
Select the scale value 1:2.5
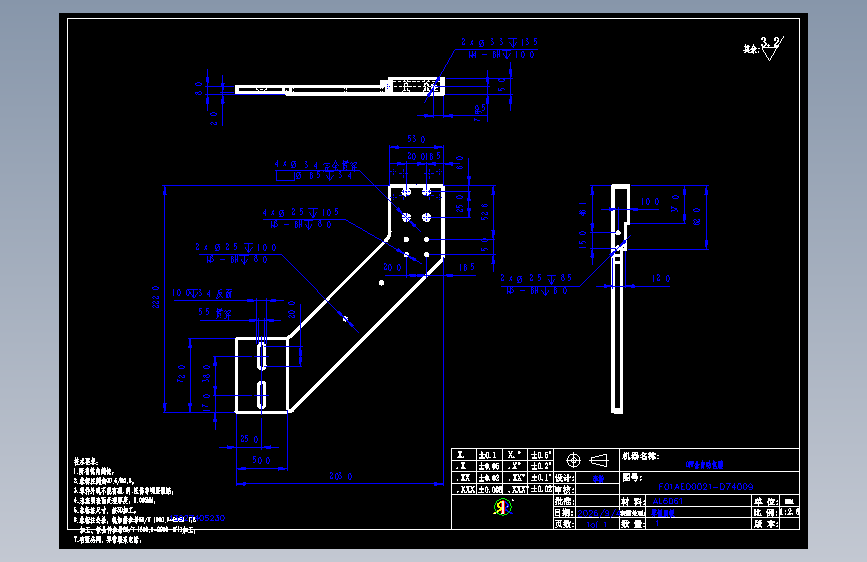coord(790,512)
